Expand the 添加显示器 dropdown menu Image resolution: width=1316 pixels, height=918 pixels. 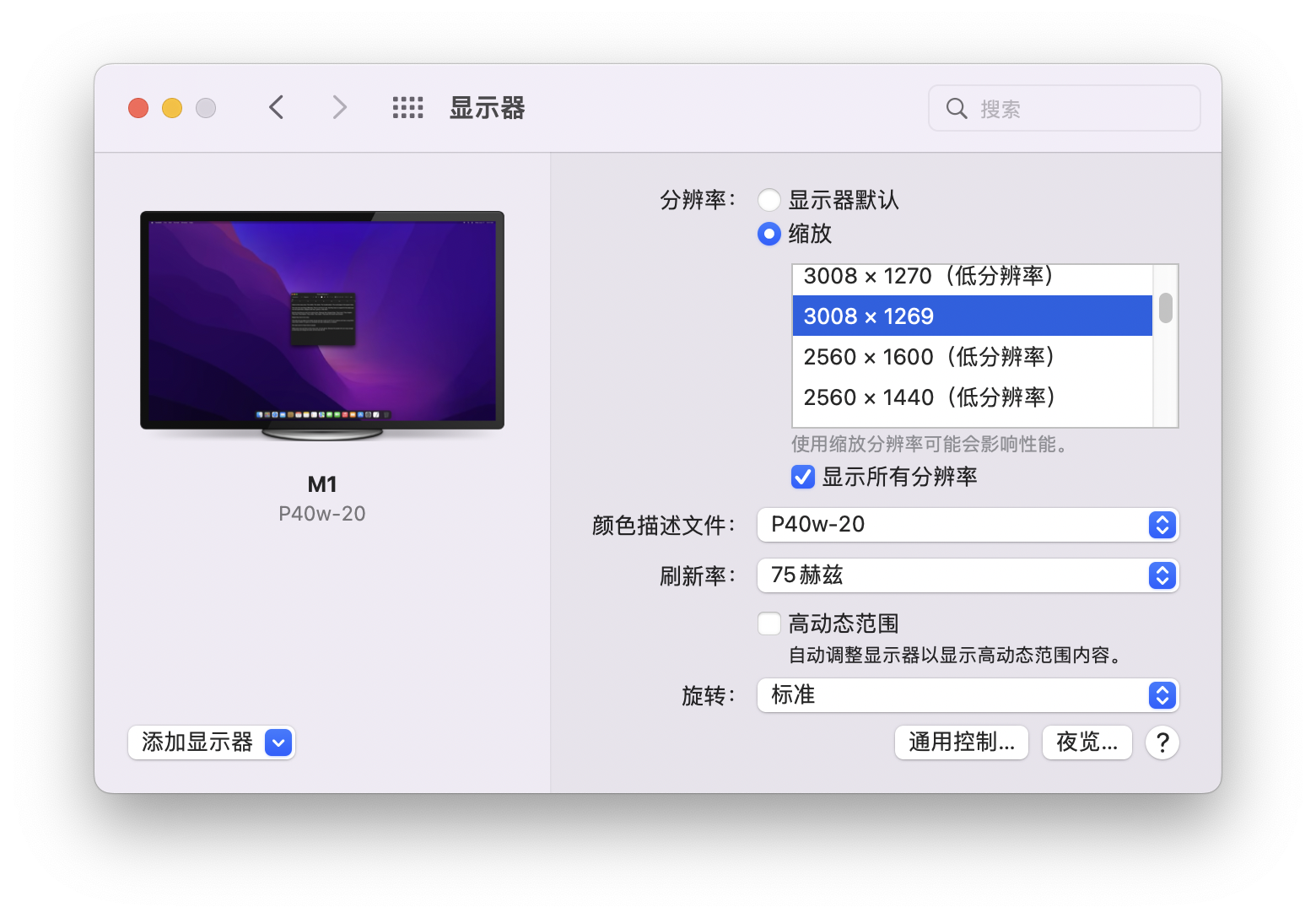278,742
